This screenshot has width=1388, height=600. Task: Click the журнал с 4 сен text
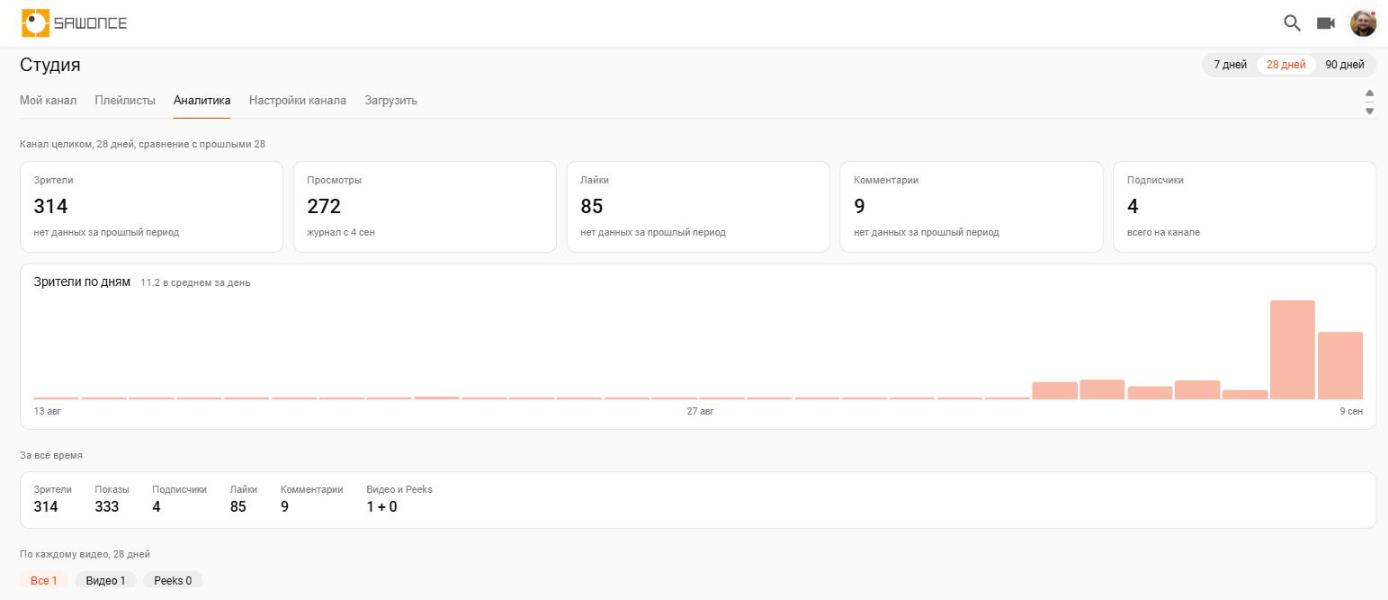[341, 233]
